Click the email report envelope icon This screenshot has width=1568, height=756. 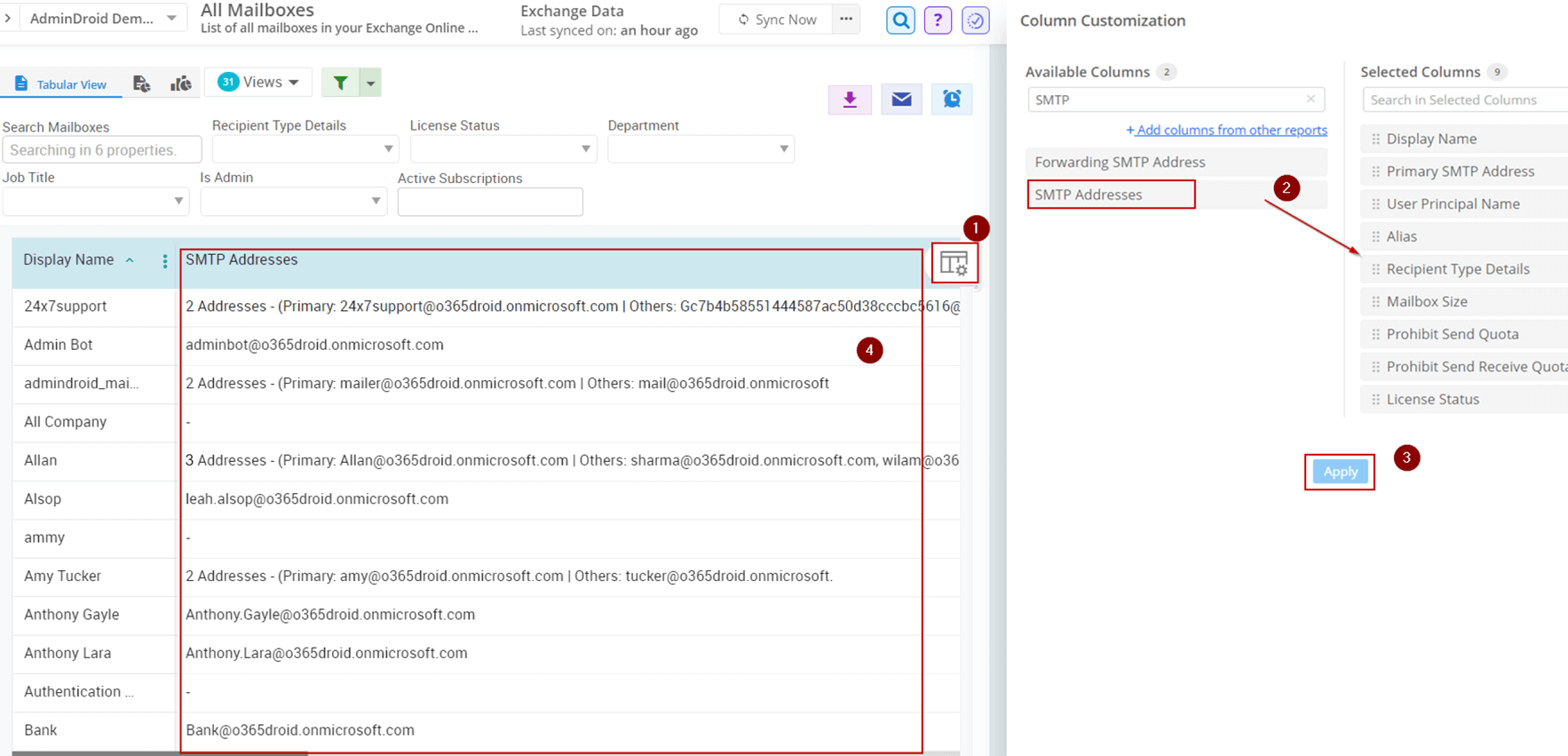coord(901,99)
